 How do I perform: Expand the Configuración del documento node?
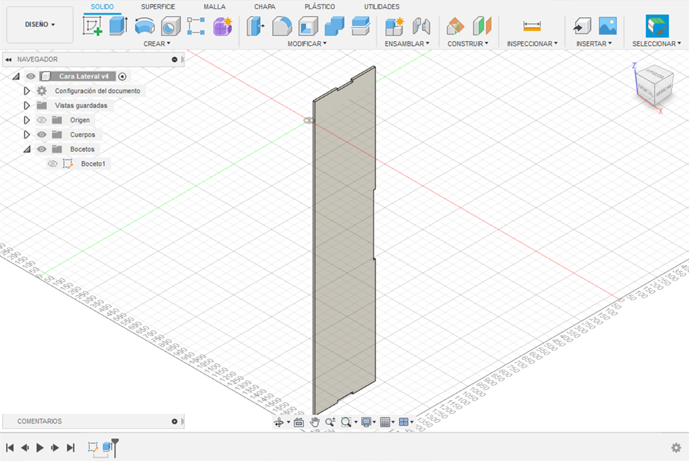(26, 91)
